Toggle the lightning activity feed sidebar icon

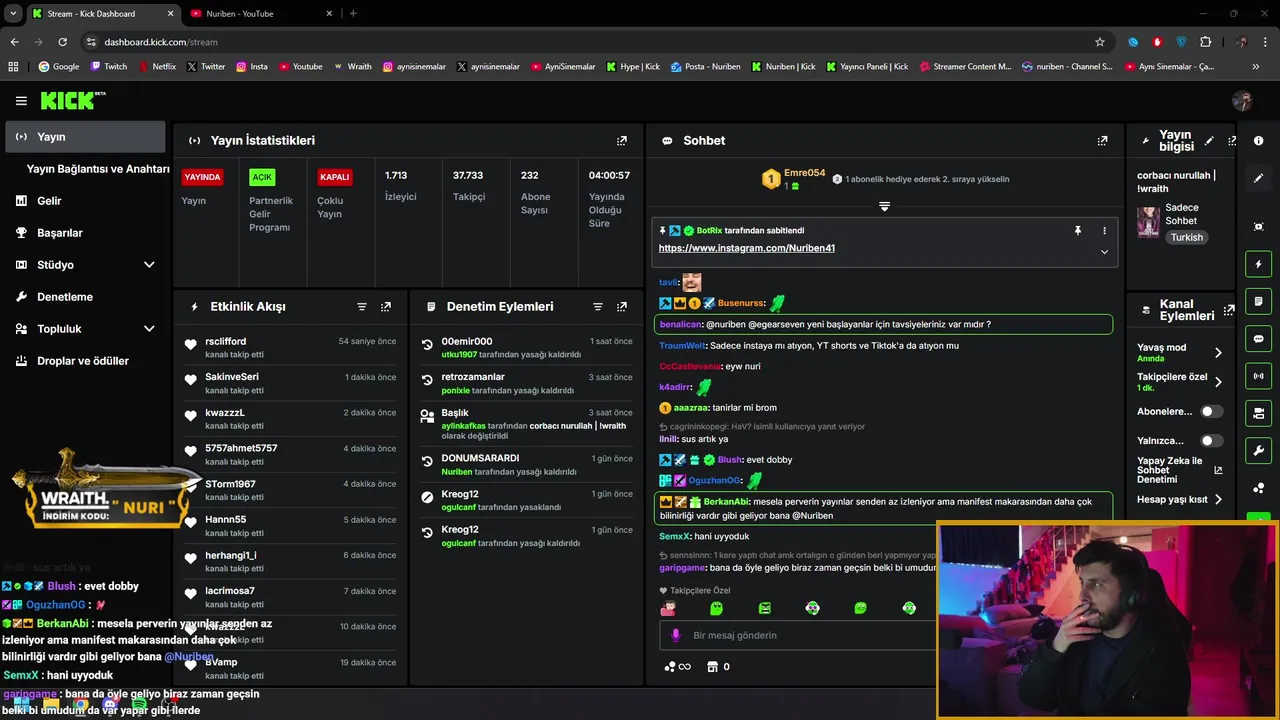(1259, 264)
